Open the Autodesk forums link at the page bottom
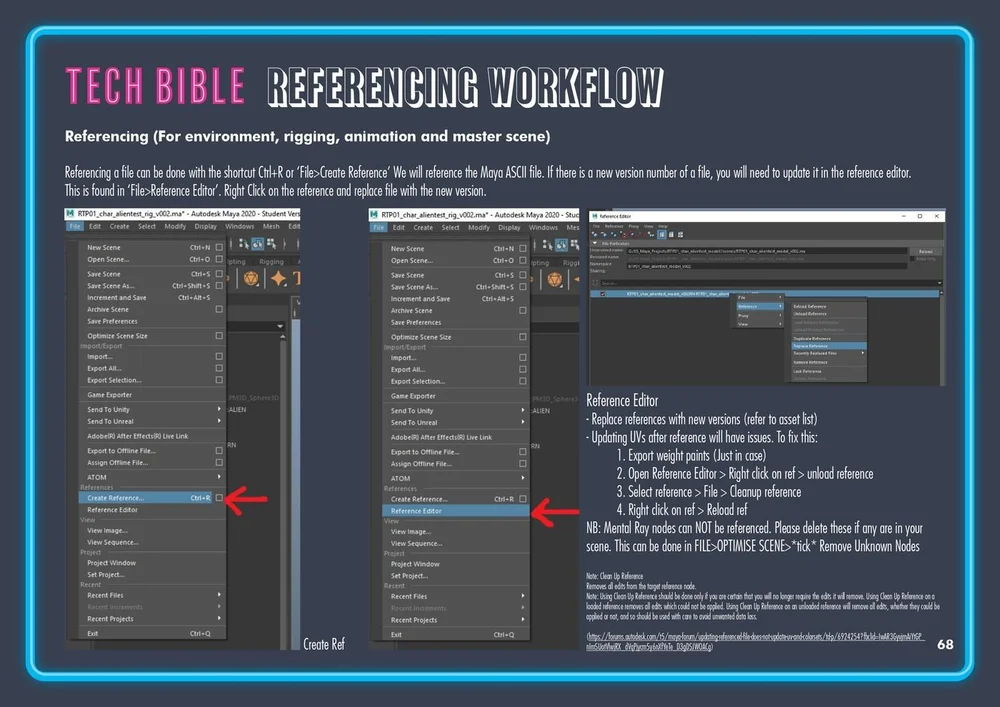 point(754,641)
